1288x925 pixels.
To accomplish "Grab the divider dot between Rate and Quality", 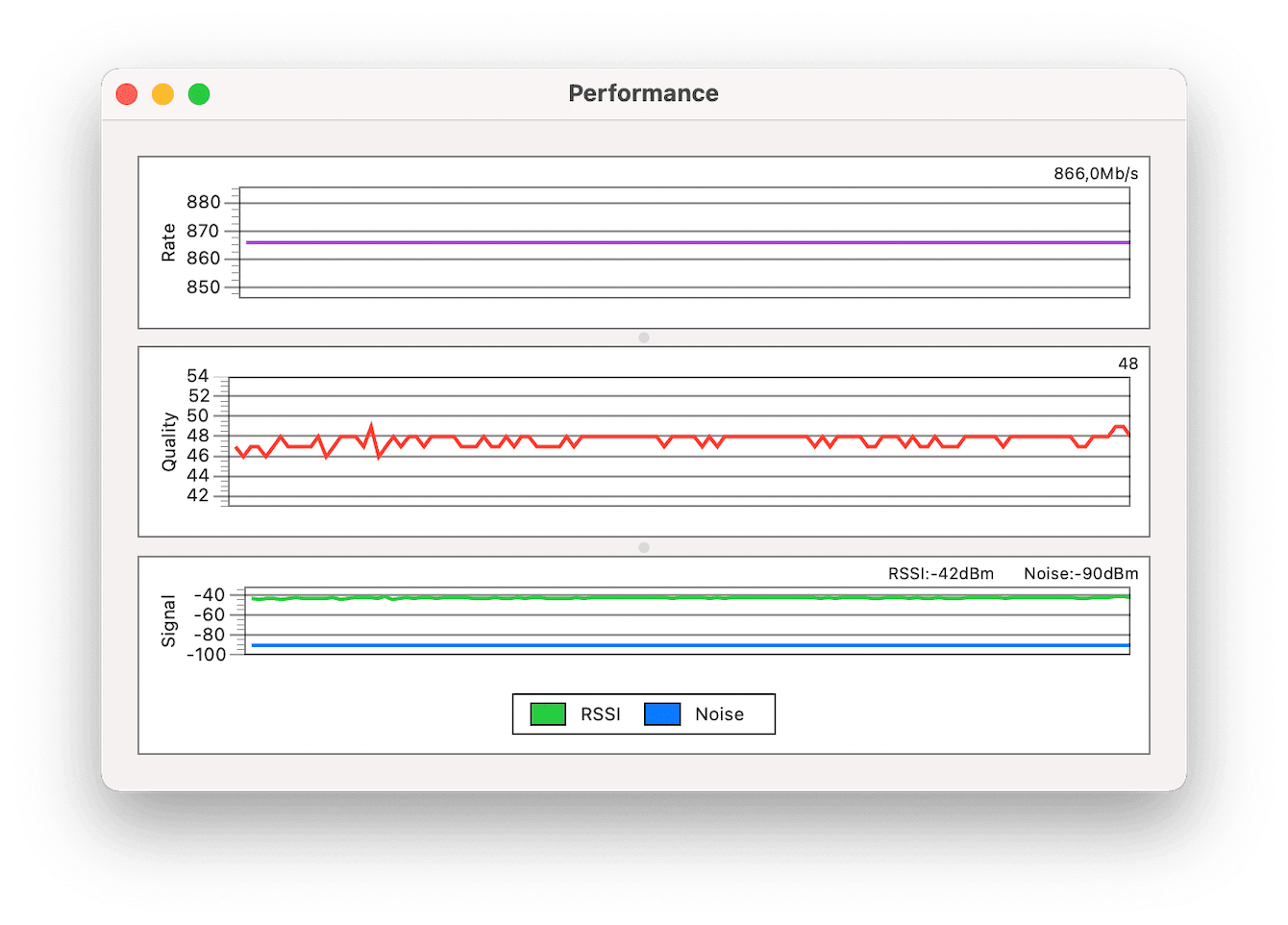I will pos(644,337).
